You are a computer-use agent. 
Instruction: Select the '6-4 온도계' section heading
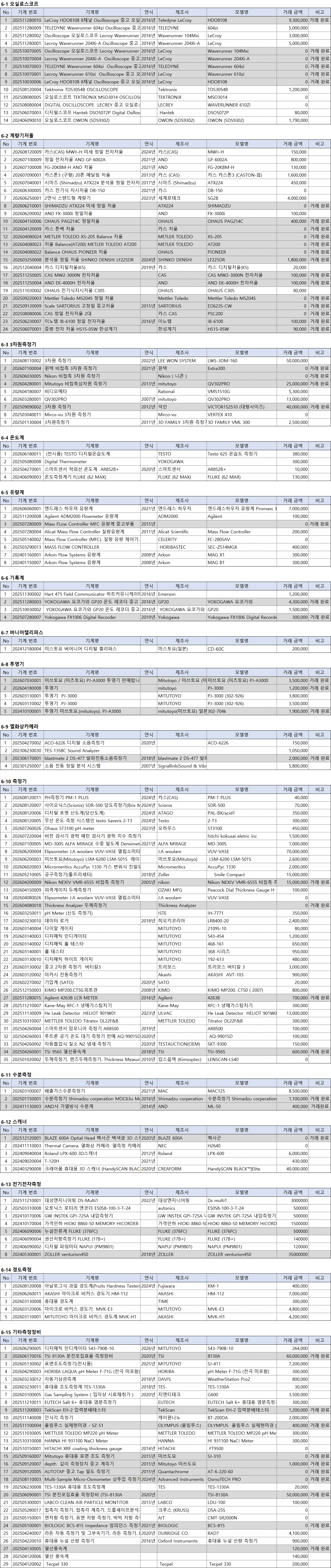(x=13, y=438)
